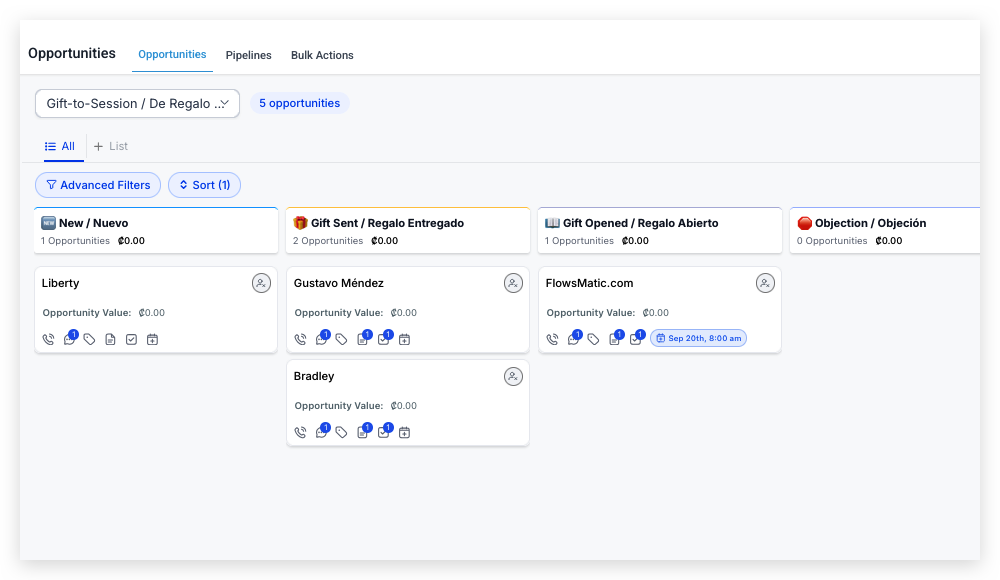Open the pipeline selector showing Gift-to-Session
The height and width of the screenshot is (580, 1000).
pos(137,103)
